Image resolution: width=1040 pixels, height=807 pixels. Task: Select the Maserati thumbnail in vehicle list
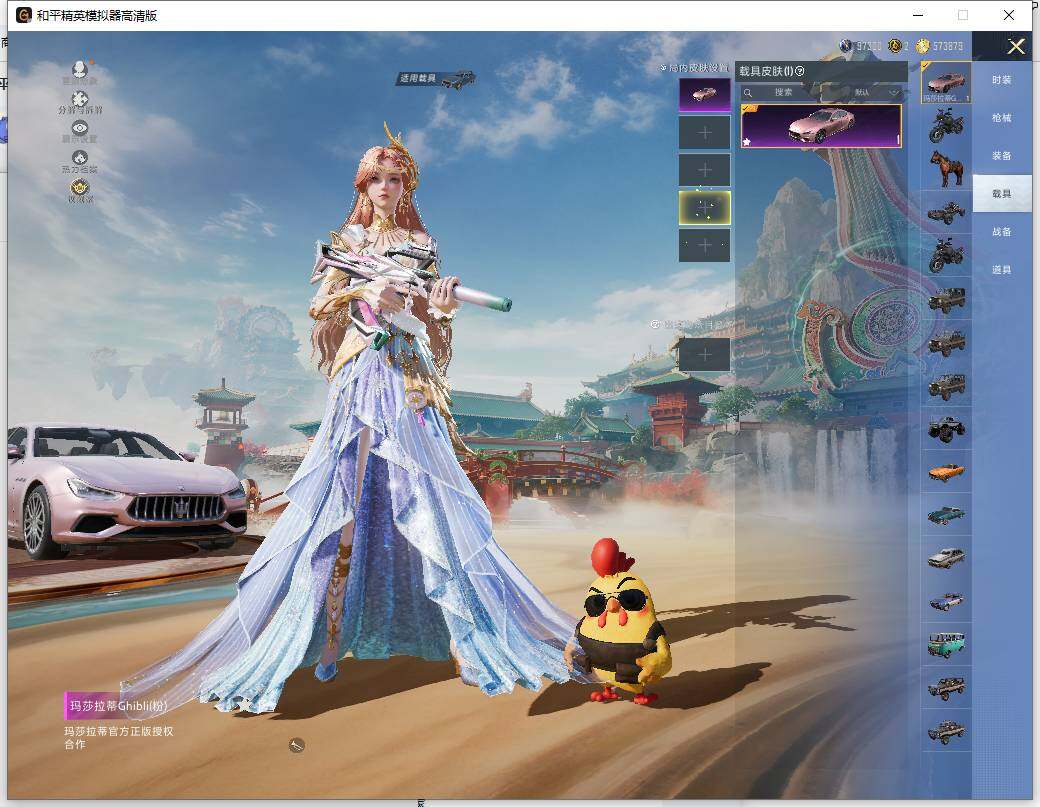[946, 84]
